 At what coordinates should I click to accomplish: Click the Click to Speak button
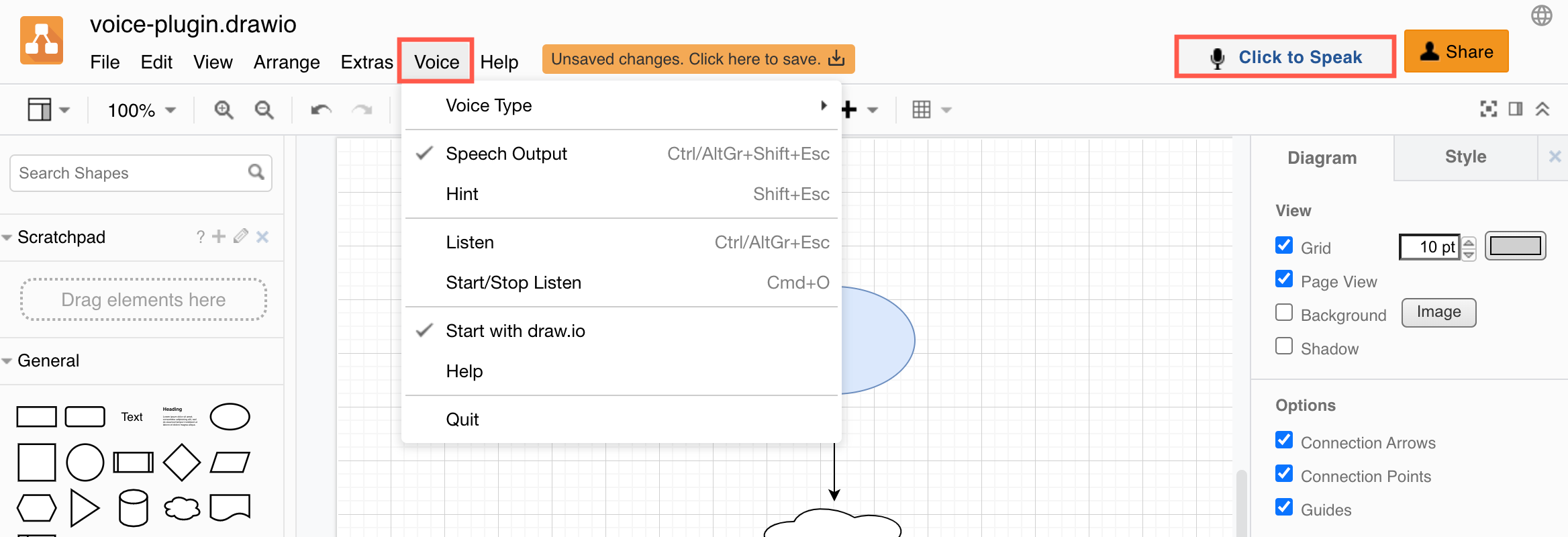pos(1285,57)
